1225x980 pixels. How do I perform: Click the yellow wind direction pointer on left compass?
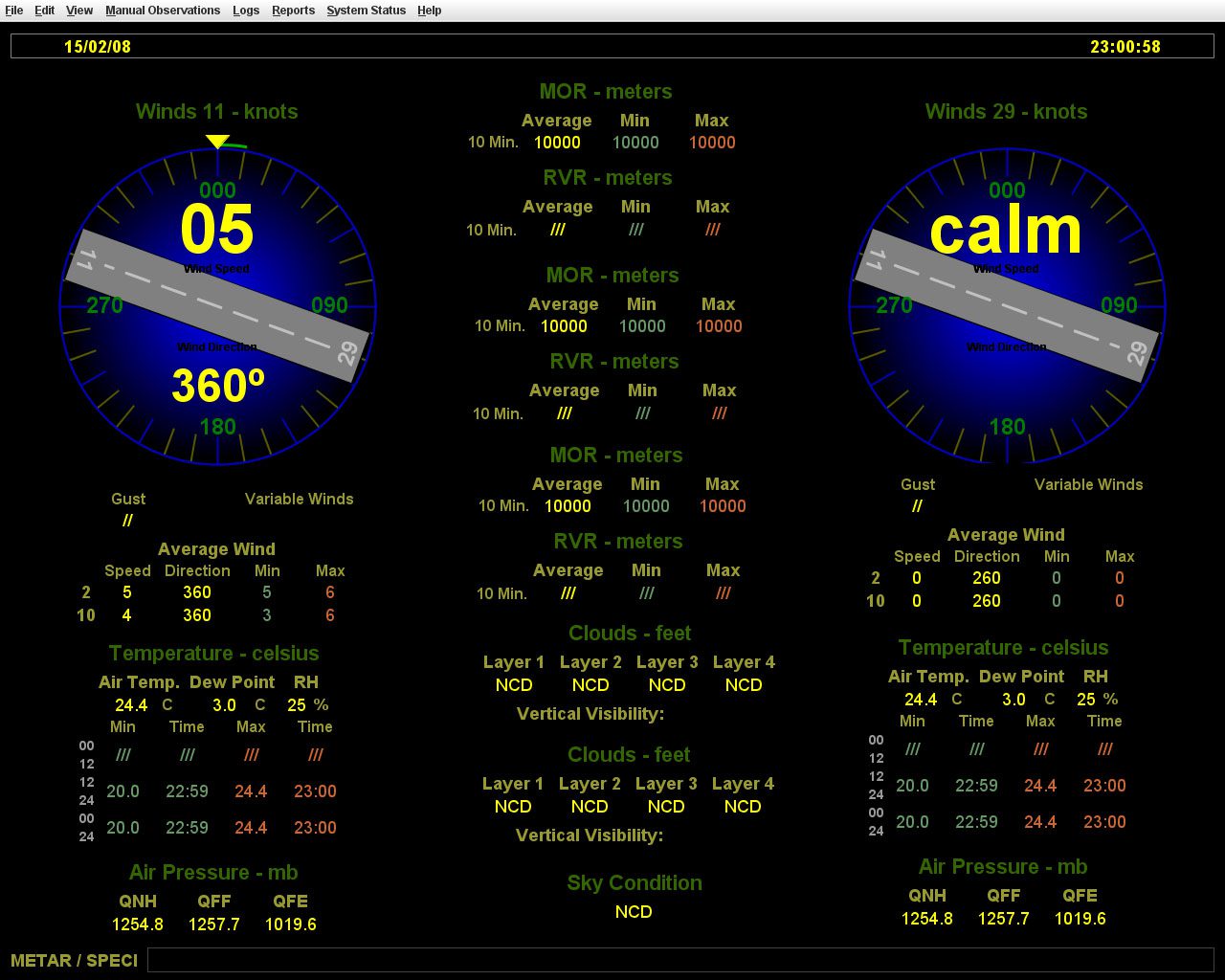[218, 142]
